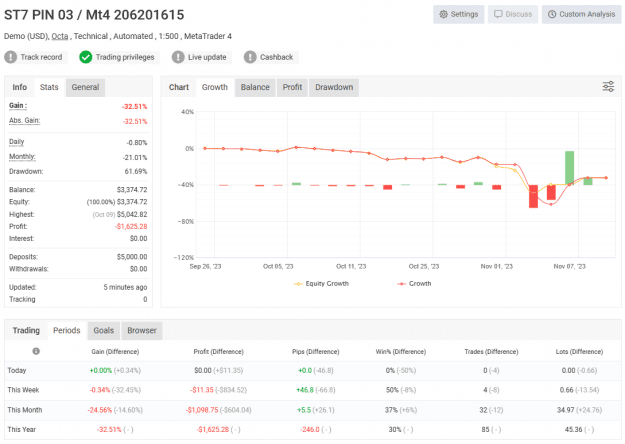Select the Drawdown chart tab

pos(334,87)
